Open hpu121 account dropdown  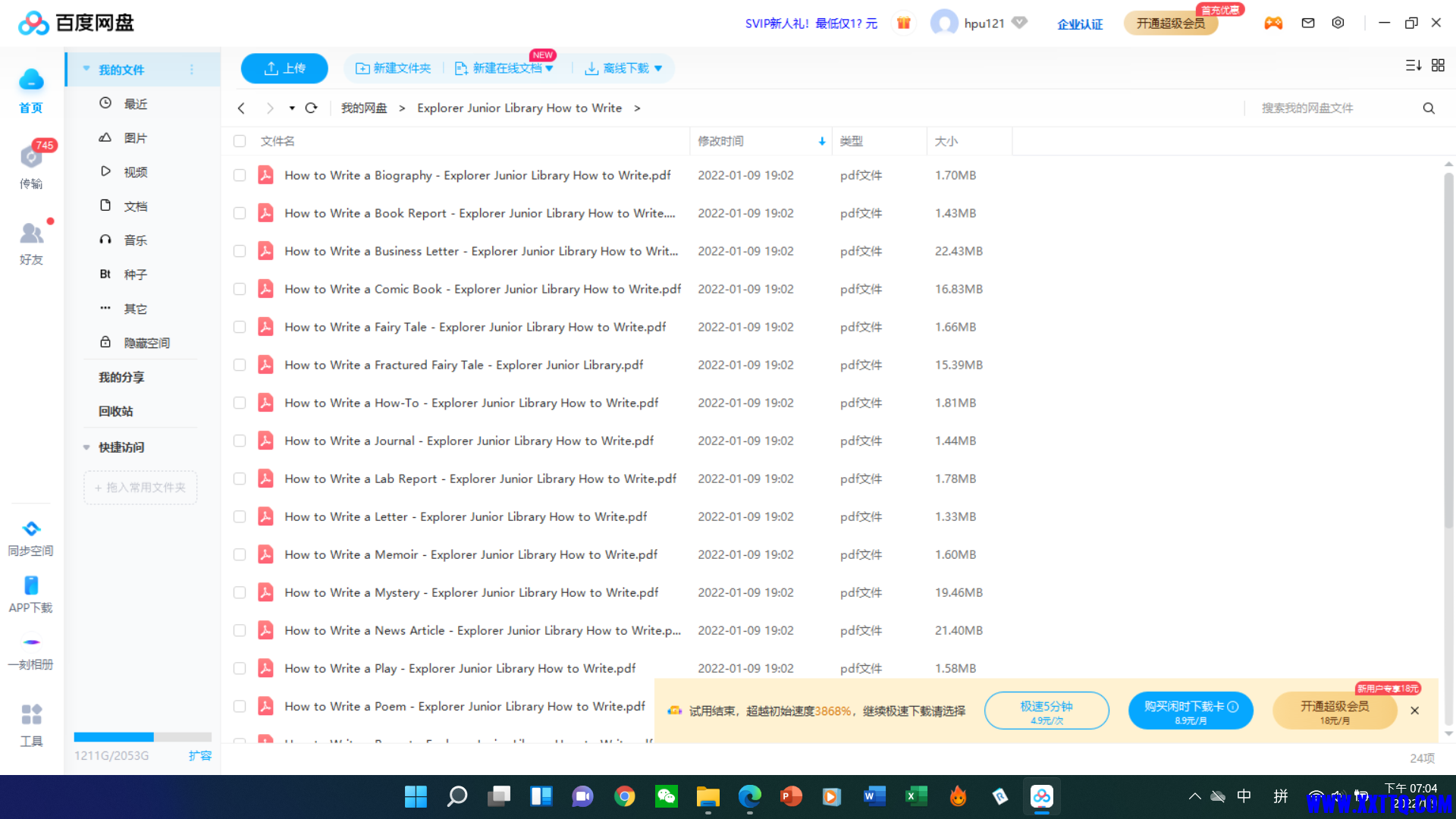pos(1020,23)
